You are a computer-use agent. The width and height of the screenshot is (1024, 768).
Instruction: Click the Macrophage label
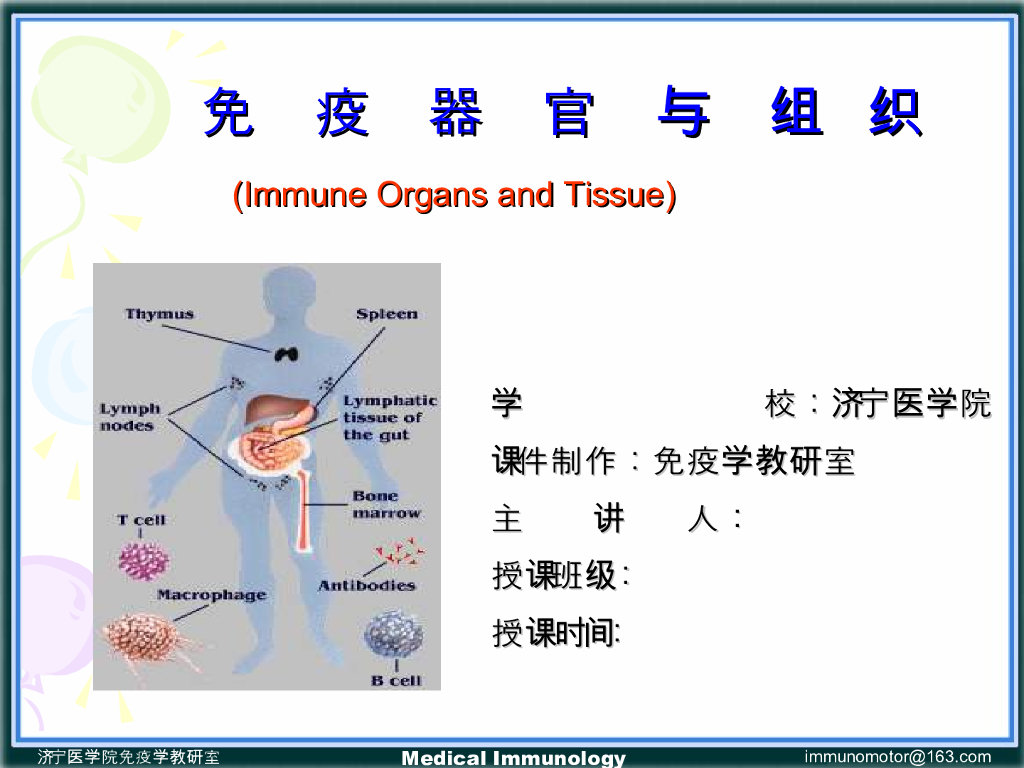[212, 595]
